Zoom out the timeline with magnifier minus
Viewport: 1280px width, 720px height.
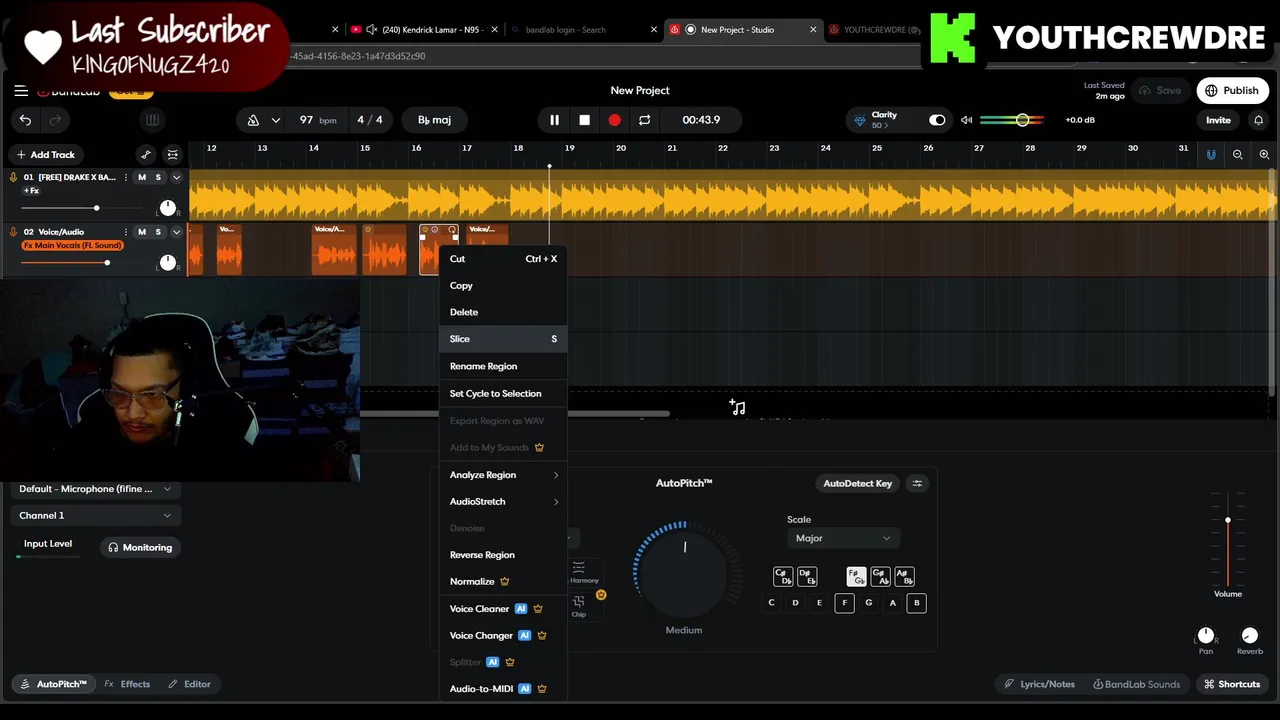coord(1238,155)
